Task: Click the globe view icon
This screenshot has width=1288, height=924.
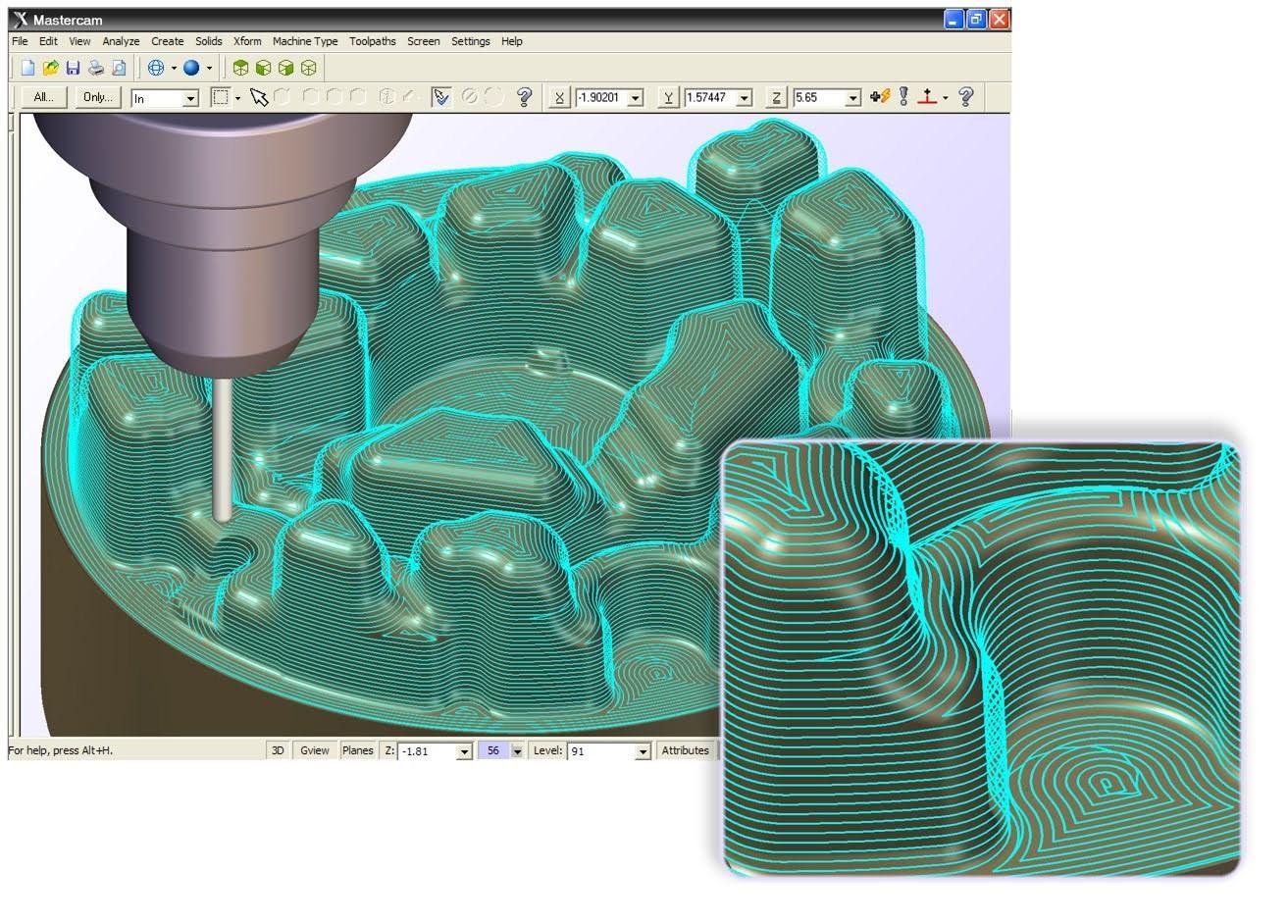Action: point(155,68)
